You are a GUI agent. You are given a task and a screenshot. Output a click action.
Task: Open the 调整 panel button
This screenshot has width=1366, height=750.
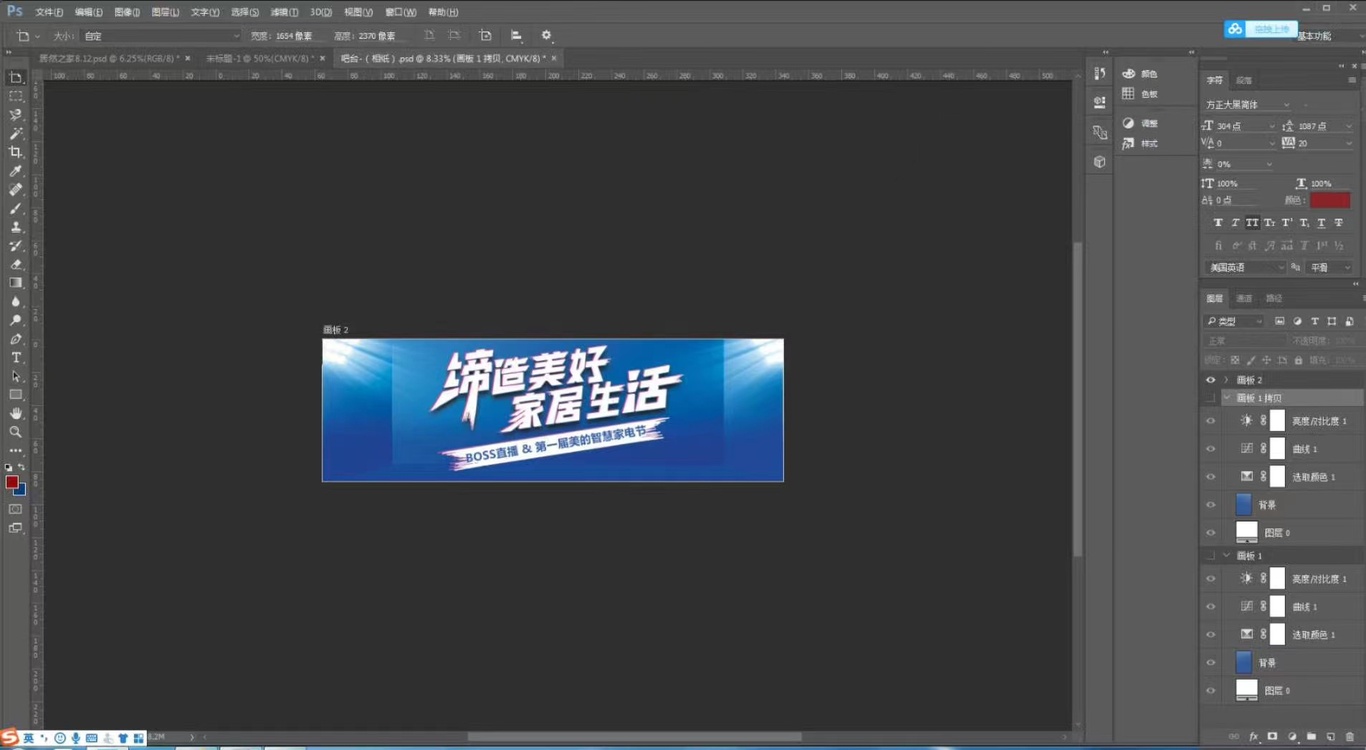[1140, 123]
